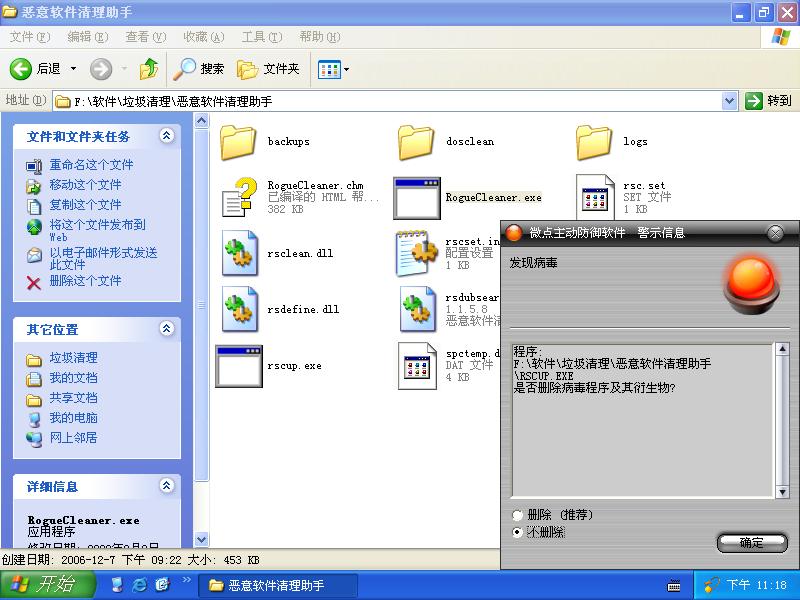800x600 pixels.
Task: Select the rscset configuration file icon
Action: [x=417, y=253]
